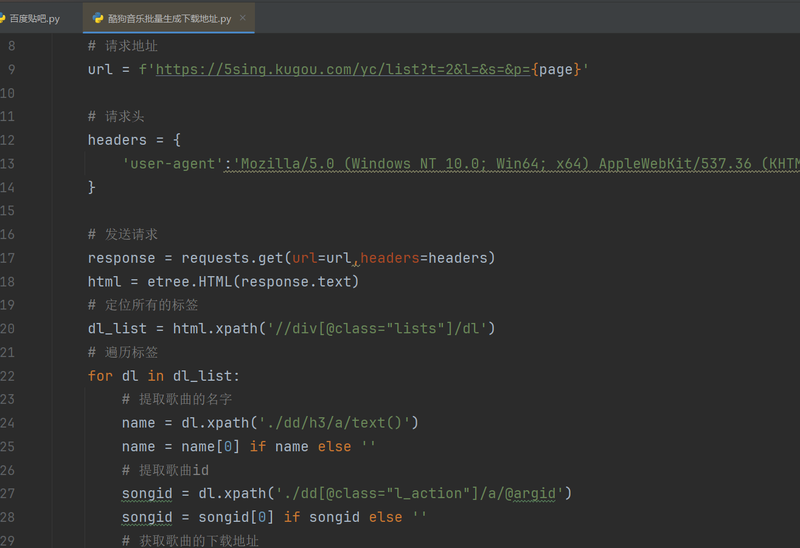Close the 酷狗音乐批量生成下载地址.py tab
The image size is (800, 548).
pyautogui.click(x=243, y=18)
